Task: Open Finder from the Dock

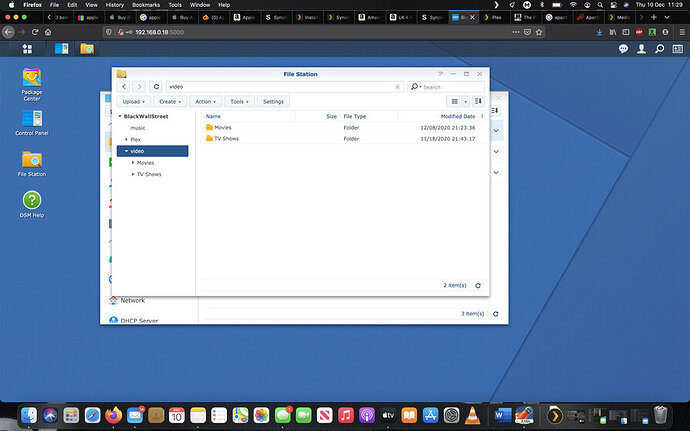Action: [29, 415]
